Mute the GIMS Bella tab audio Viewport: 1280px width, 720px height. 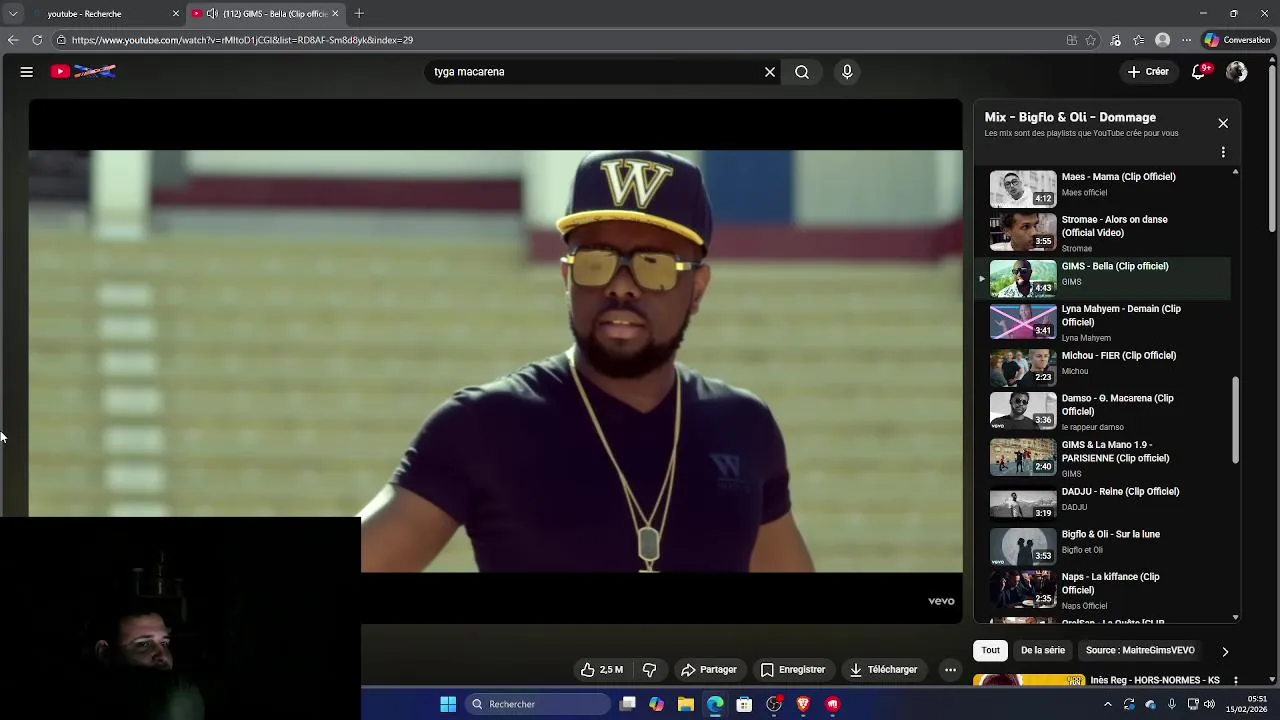212,14
